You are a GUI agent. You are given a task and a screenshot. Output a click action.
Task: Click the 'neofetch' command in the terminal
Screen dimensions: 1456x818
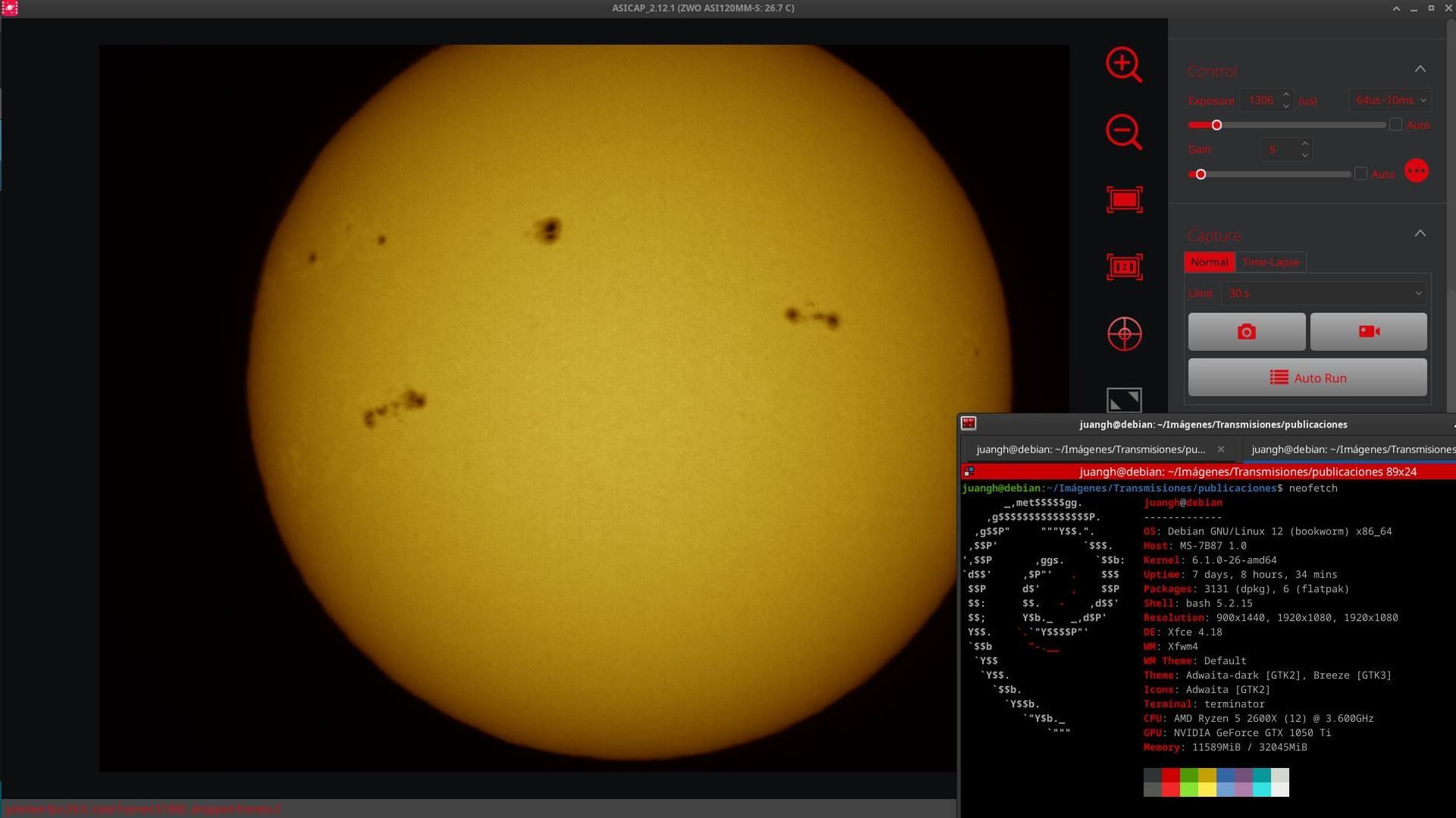pos(1313,488)
